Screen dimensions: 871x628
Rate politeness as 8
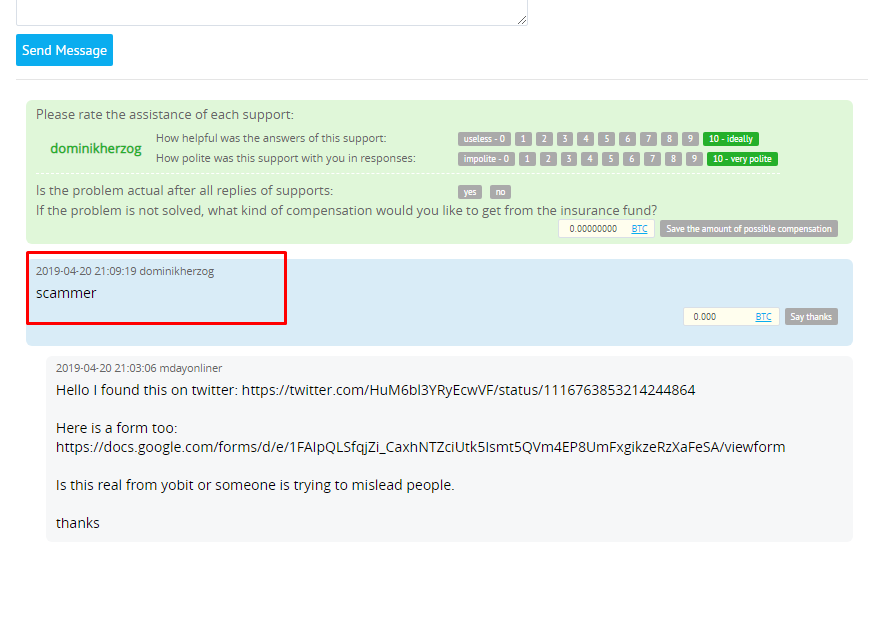coord(673,159)
